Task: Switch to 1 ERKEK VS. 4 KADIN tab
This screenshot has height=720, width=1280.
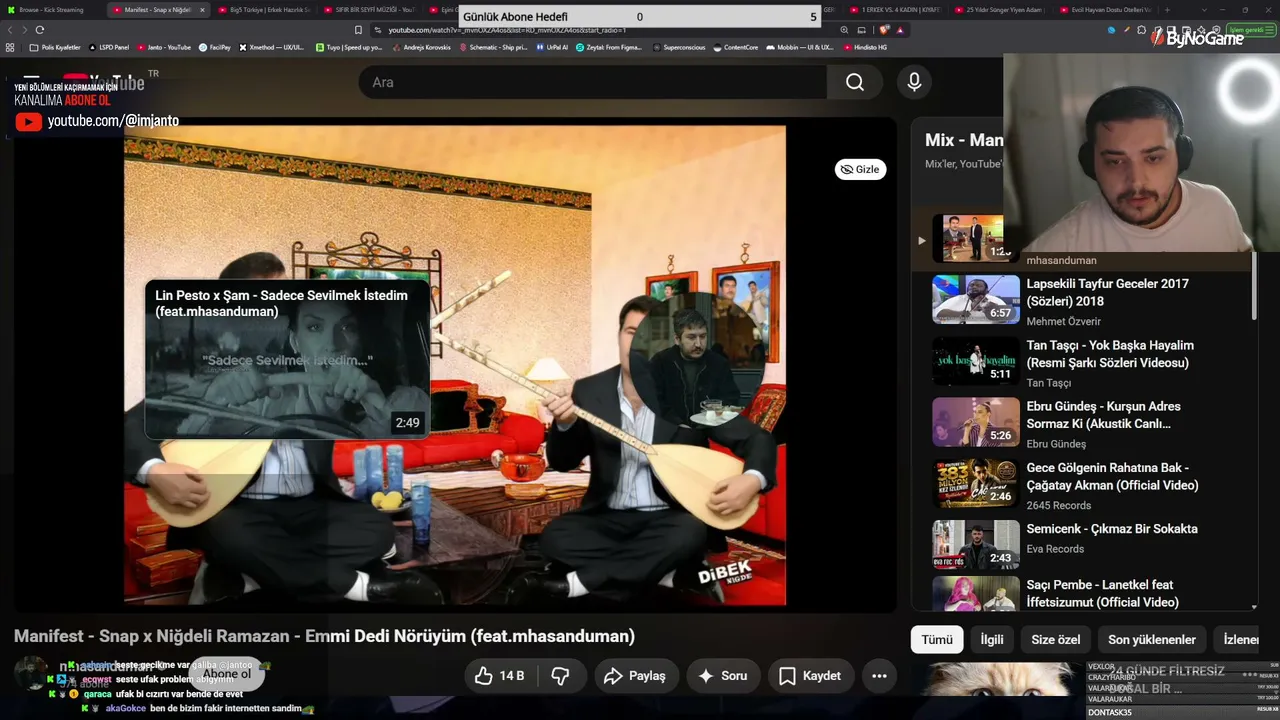Action: point(894,10)
